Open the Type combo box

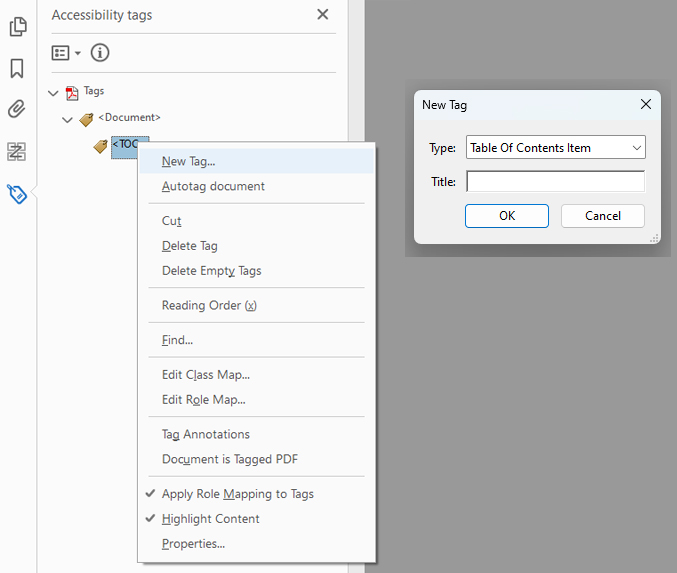tap(556, 148)
